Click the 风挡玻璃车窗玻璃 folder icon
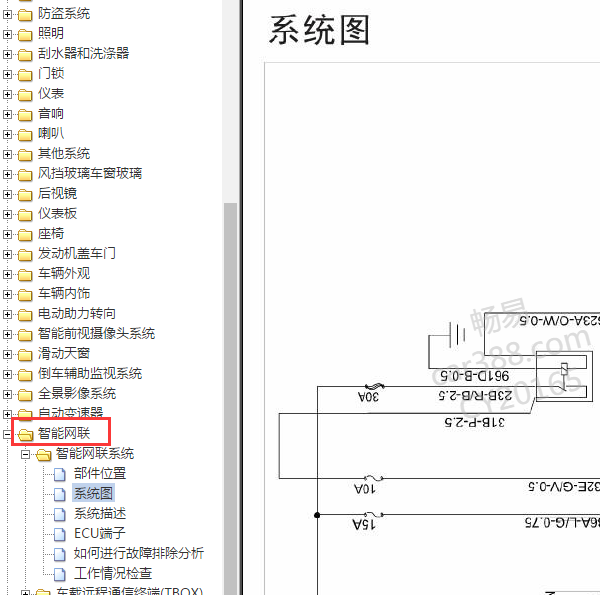This screenshot has height=595, width=600. (x=25, y=174)
